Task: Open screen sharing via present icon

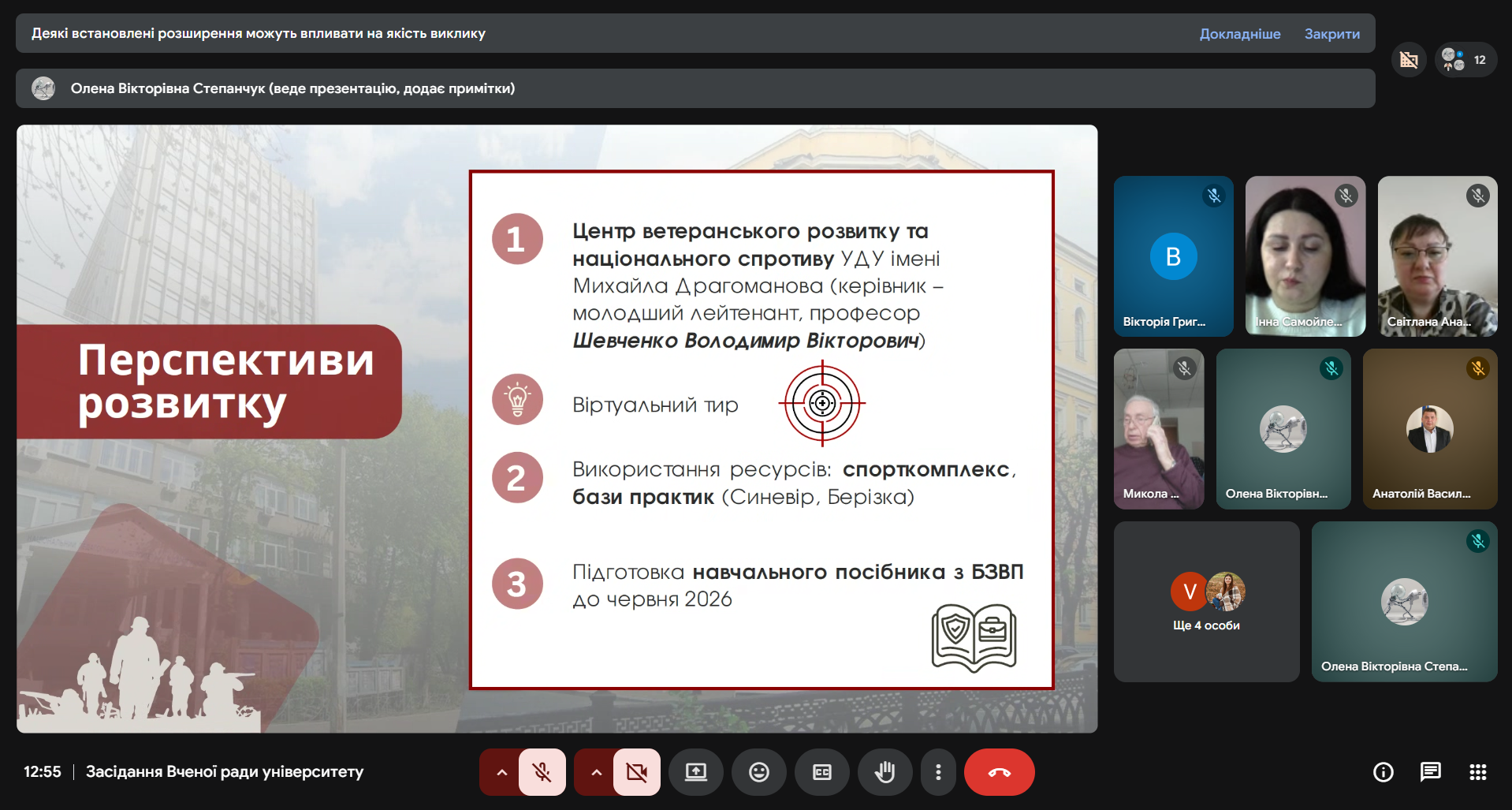Action: point(696,772)
